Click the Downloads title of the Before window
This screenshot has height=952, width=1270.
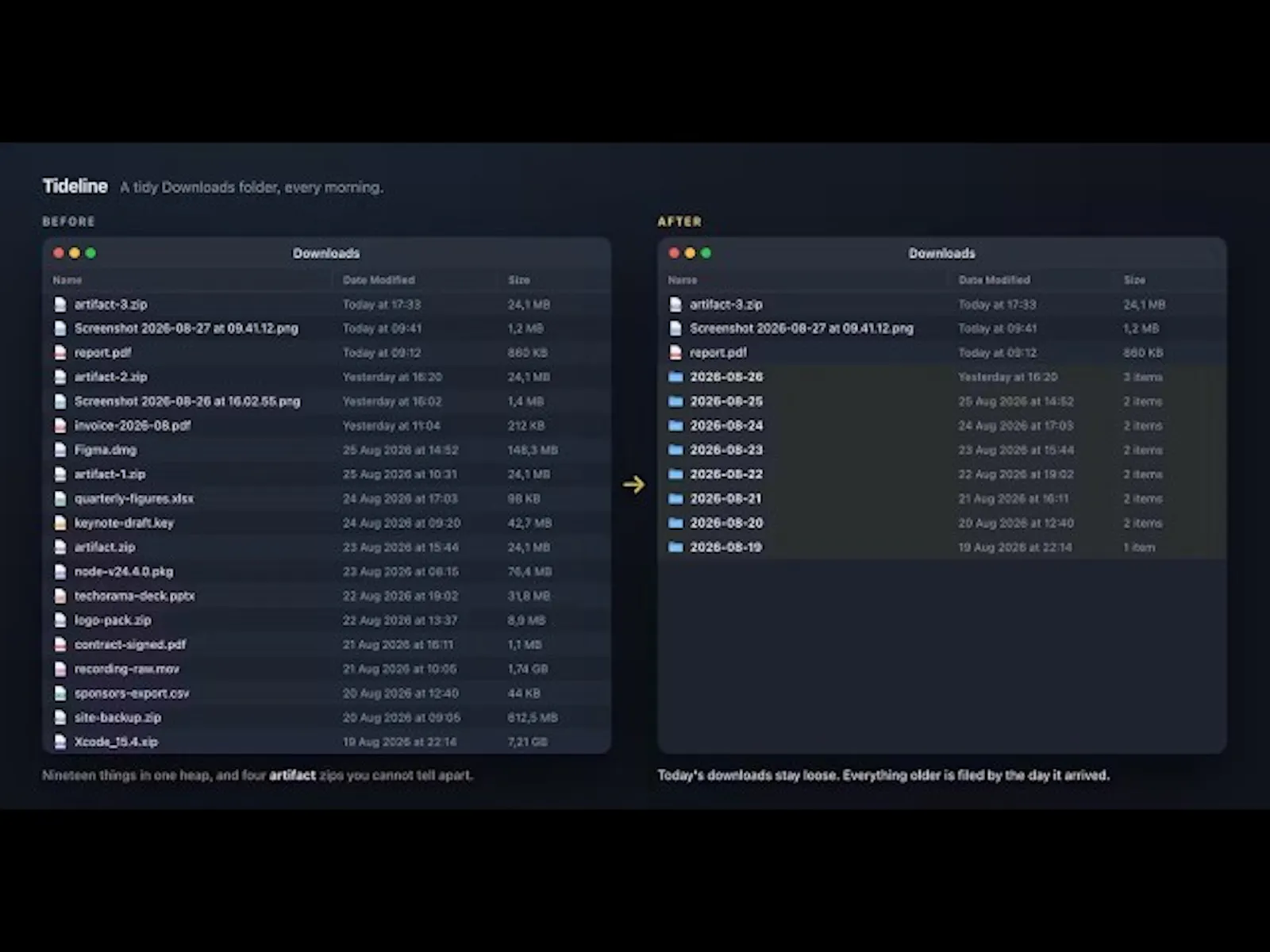click(x=326, y=253)
